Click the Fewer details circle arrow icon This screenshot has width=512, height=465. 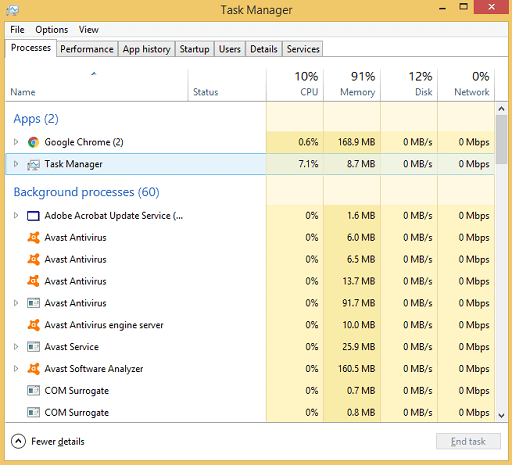[x=18, y=441]
